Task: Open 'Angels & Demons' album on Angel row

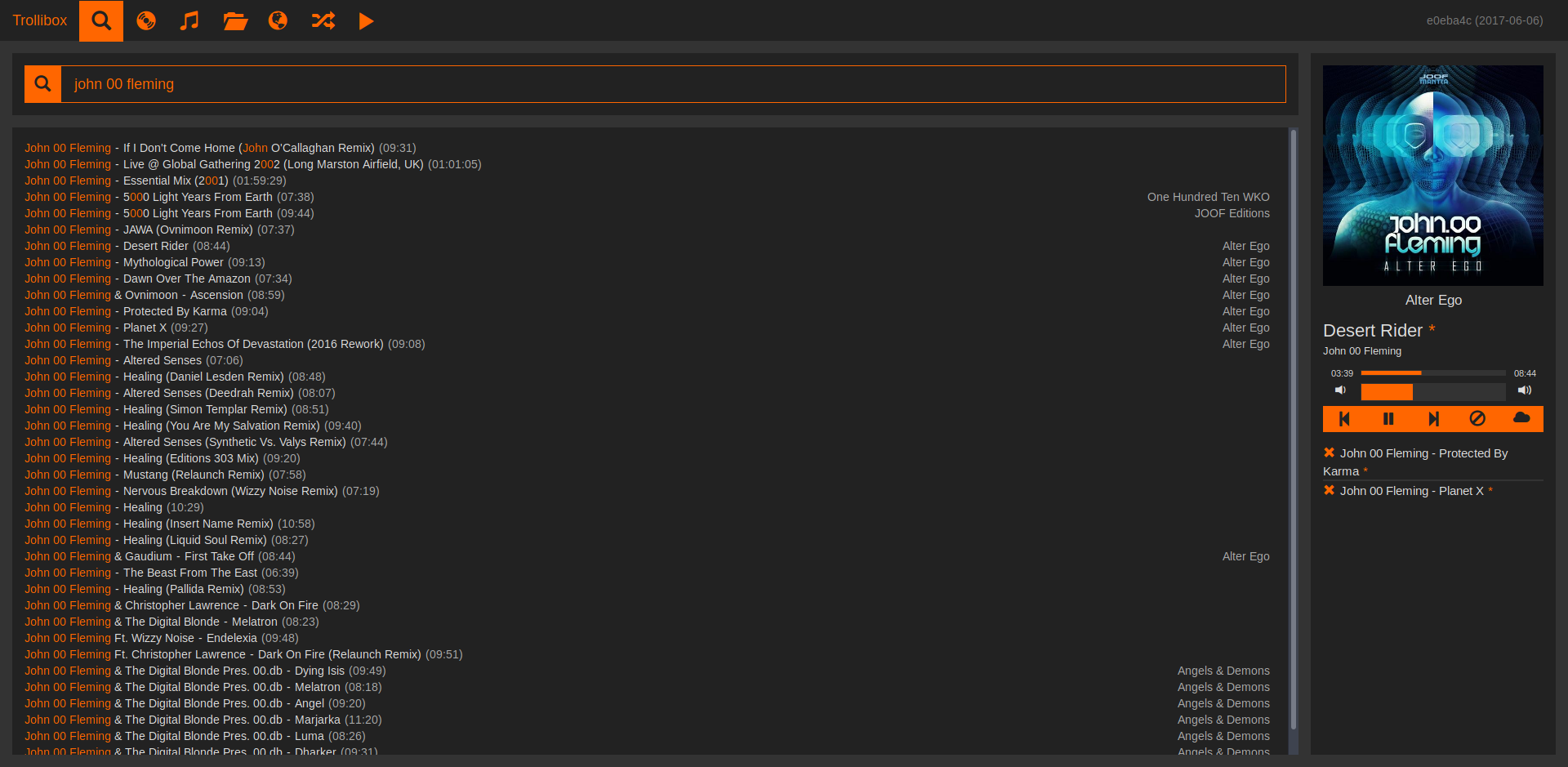Action: pyautogui.click(x=1223, y=703)
